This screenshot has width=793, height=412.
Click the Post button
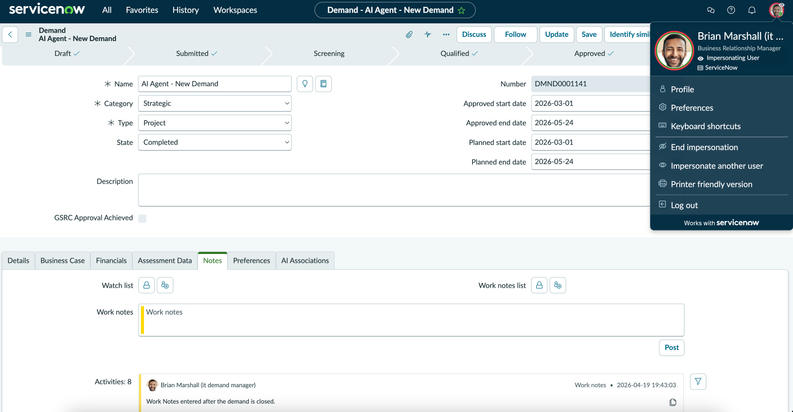click(671, 347)
